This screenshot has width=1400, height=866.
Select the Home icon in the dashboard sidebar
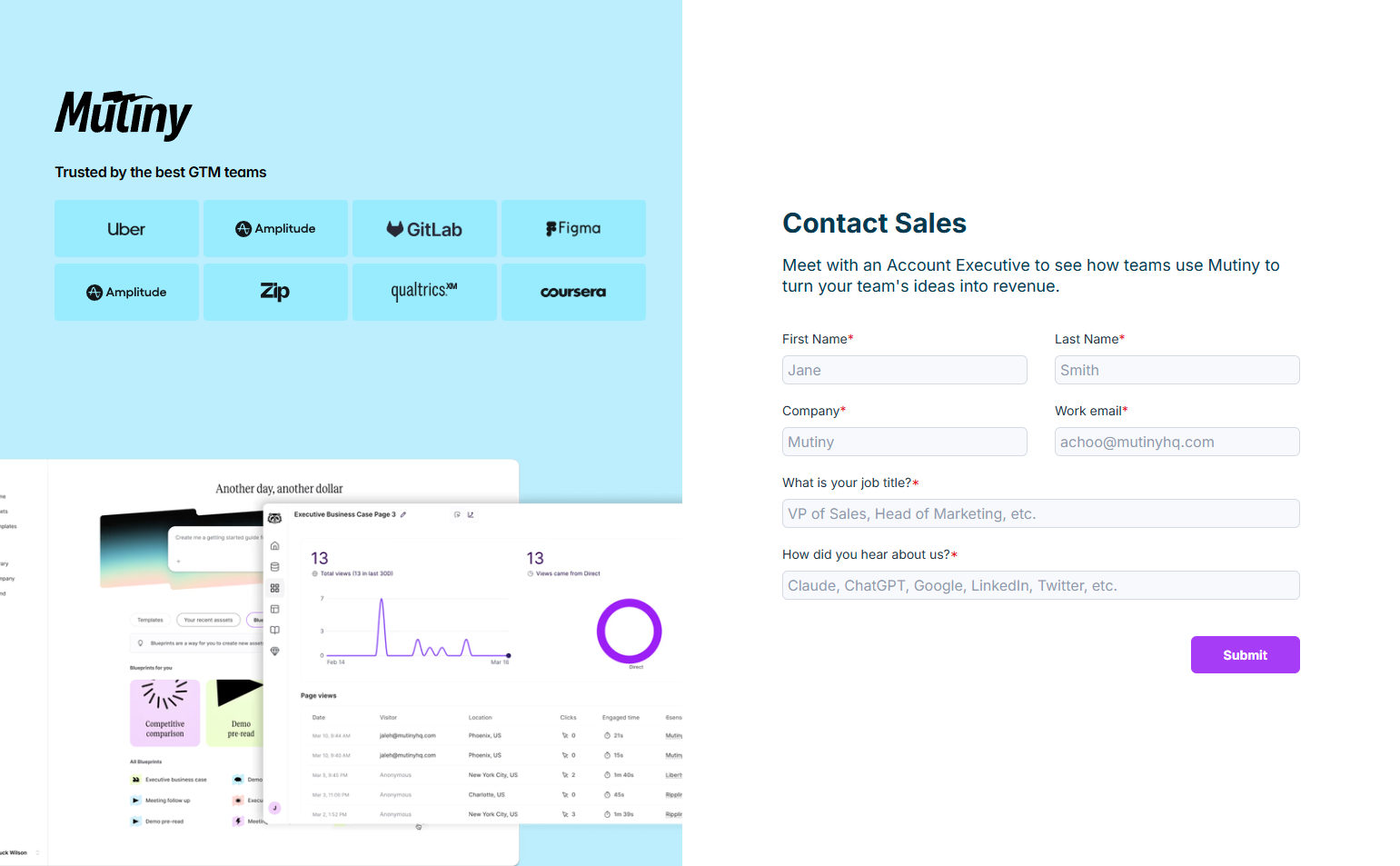coord(275,546)
